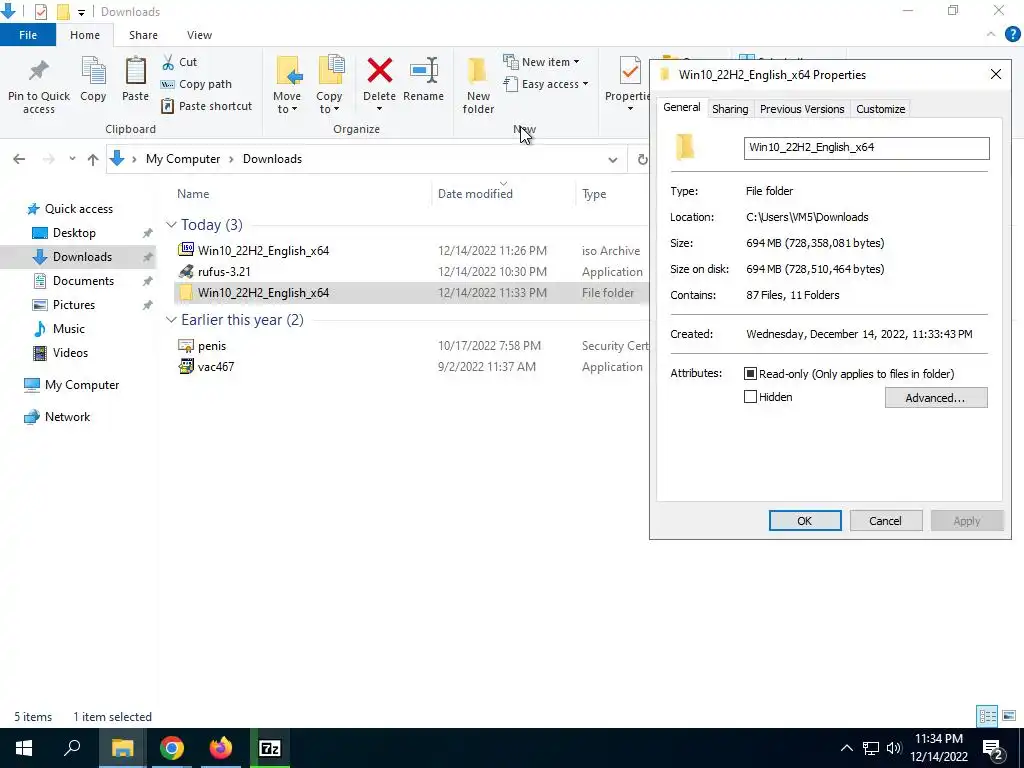The height and width of the screenshot is (768, 1024).
Task: Open the Windows Start menu
Action: click(24, 748)
